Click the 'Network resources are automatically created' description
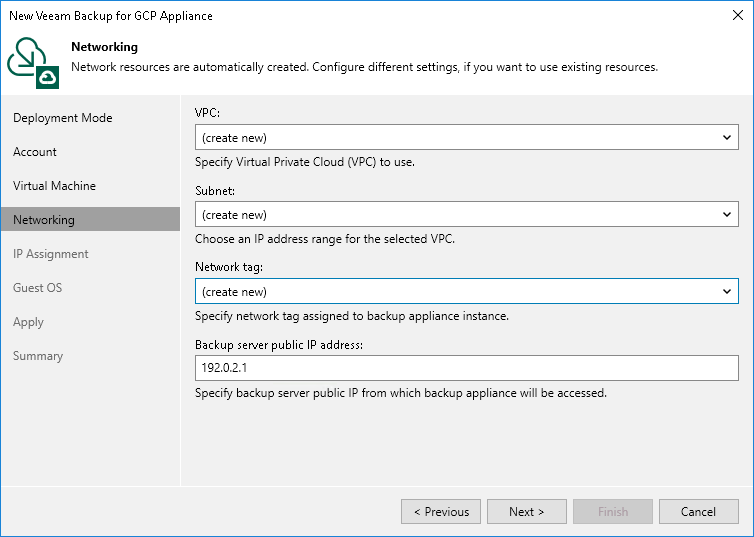Viewport: 754px width, 537px height. (364, 67)
